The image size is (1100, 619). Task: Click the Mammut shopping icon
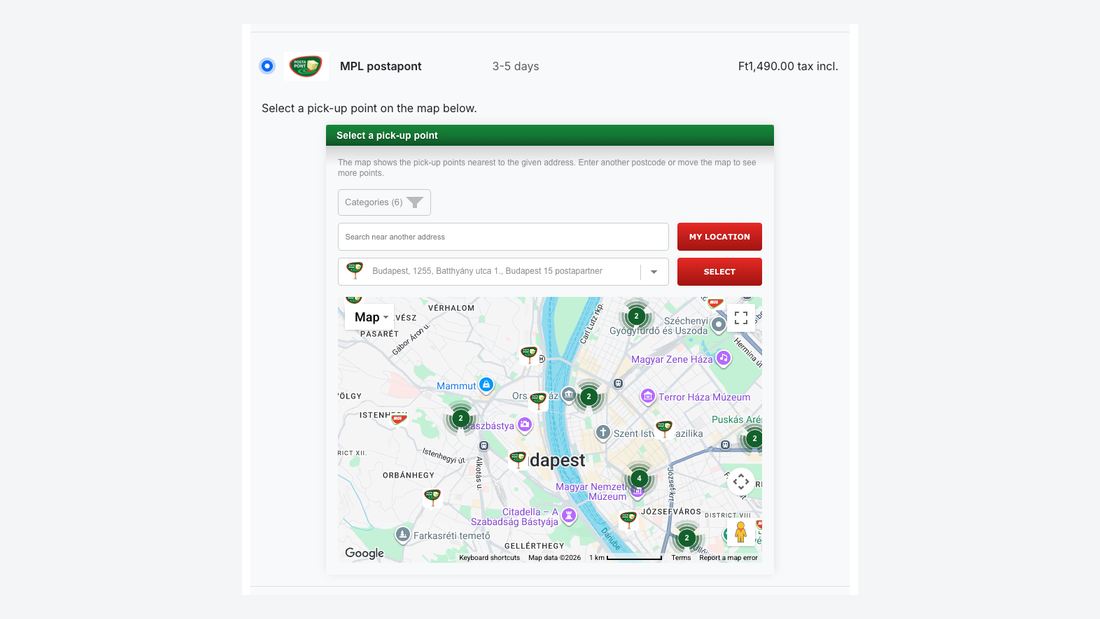tap(486, 385)
